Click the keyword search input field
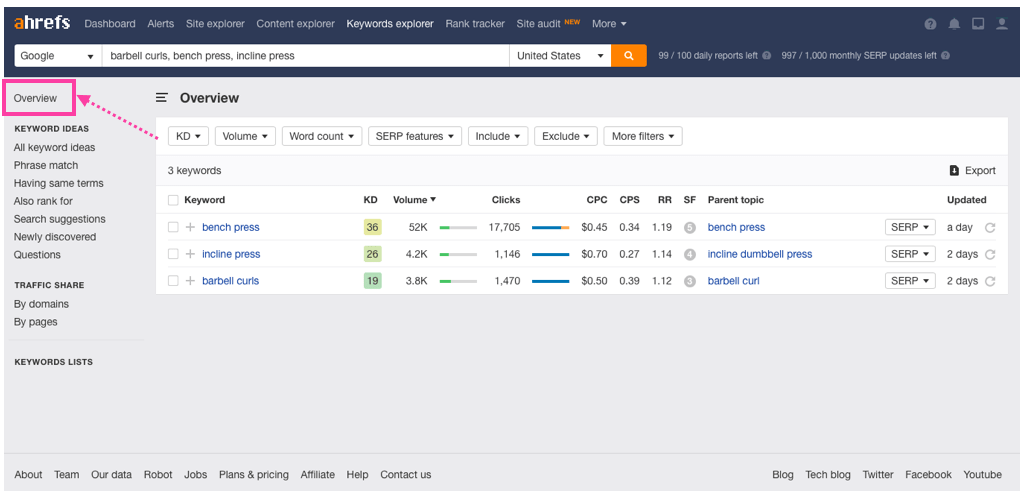 click(305, 55)
